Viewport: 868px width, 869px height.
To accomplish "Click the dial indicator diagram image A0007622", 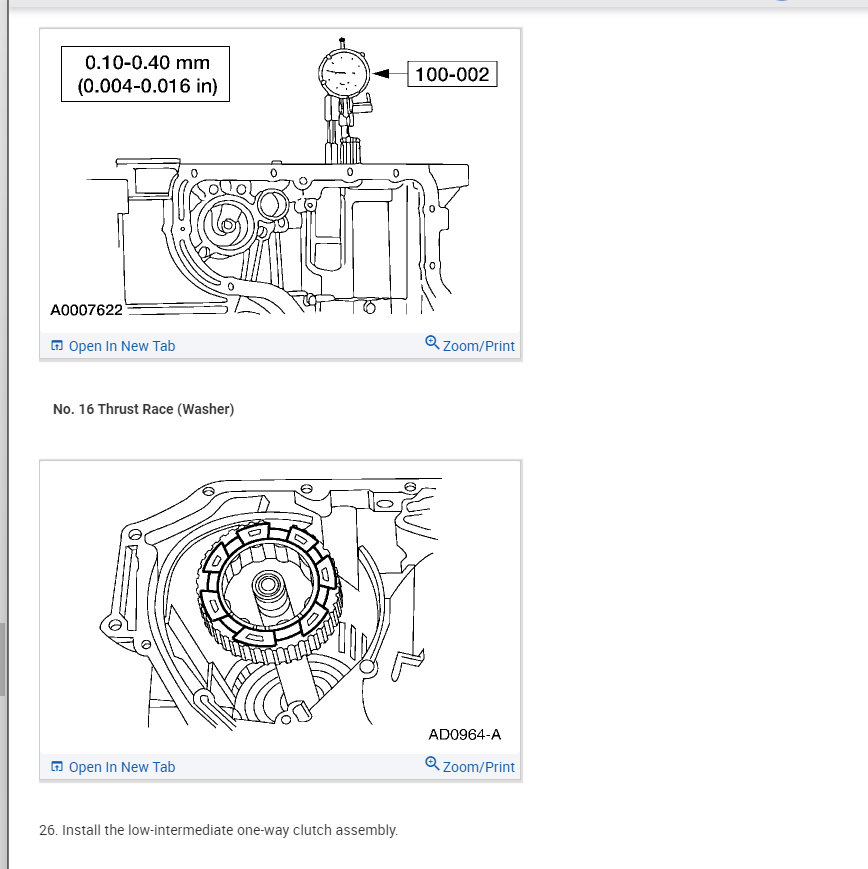I will [280, 181].
